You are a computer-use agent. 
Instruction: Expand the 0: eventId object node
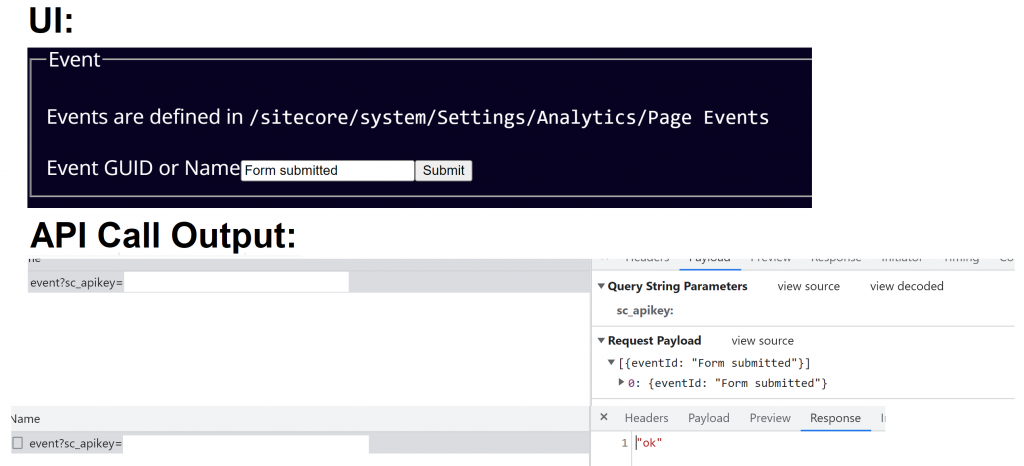(621, 383)
